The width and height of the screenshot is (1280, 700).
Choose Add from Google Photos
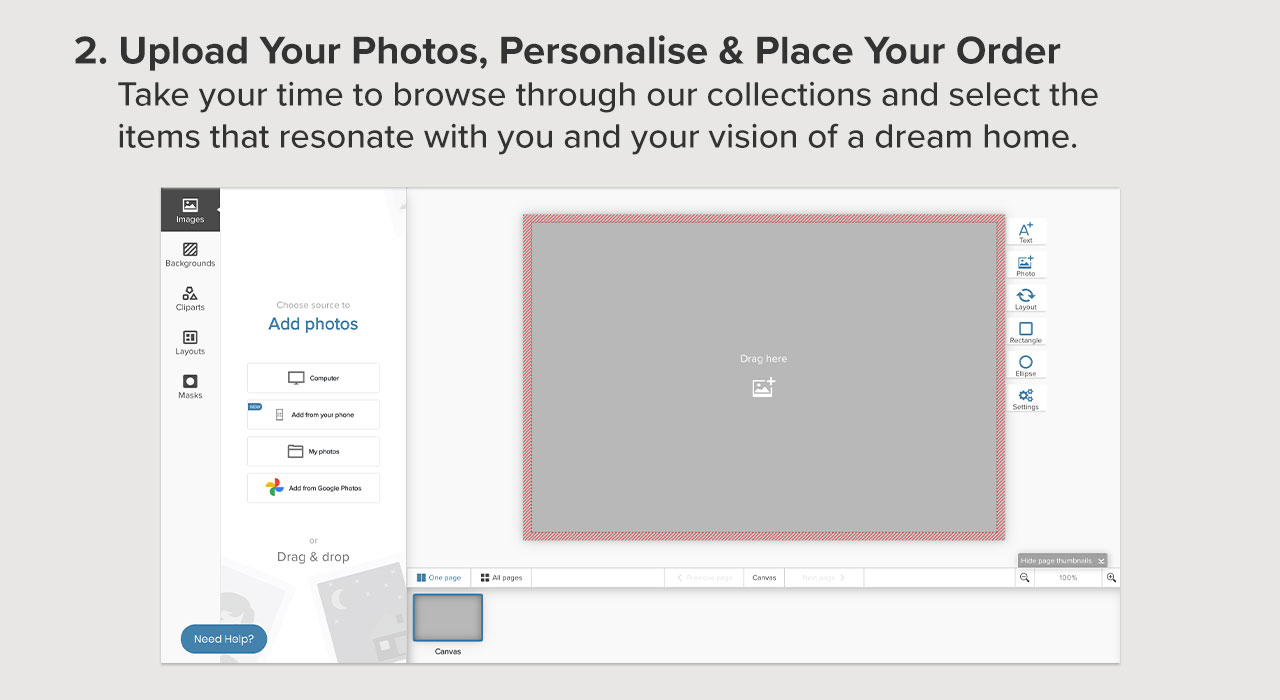[313, 487]
